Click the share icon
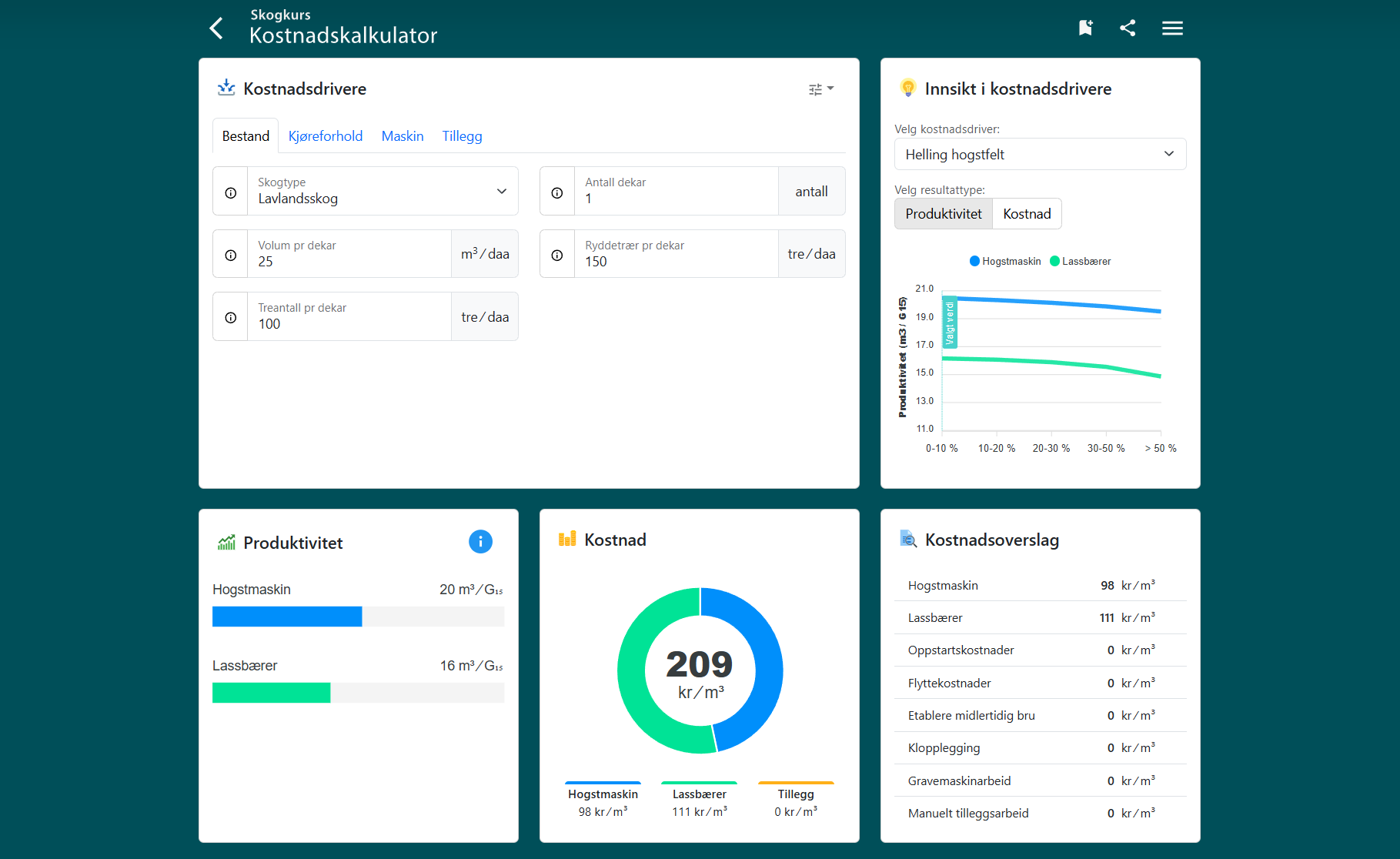The image size is (1400, 859). coord(1128,28)
